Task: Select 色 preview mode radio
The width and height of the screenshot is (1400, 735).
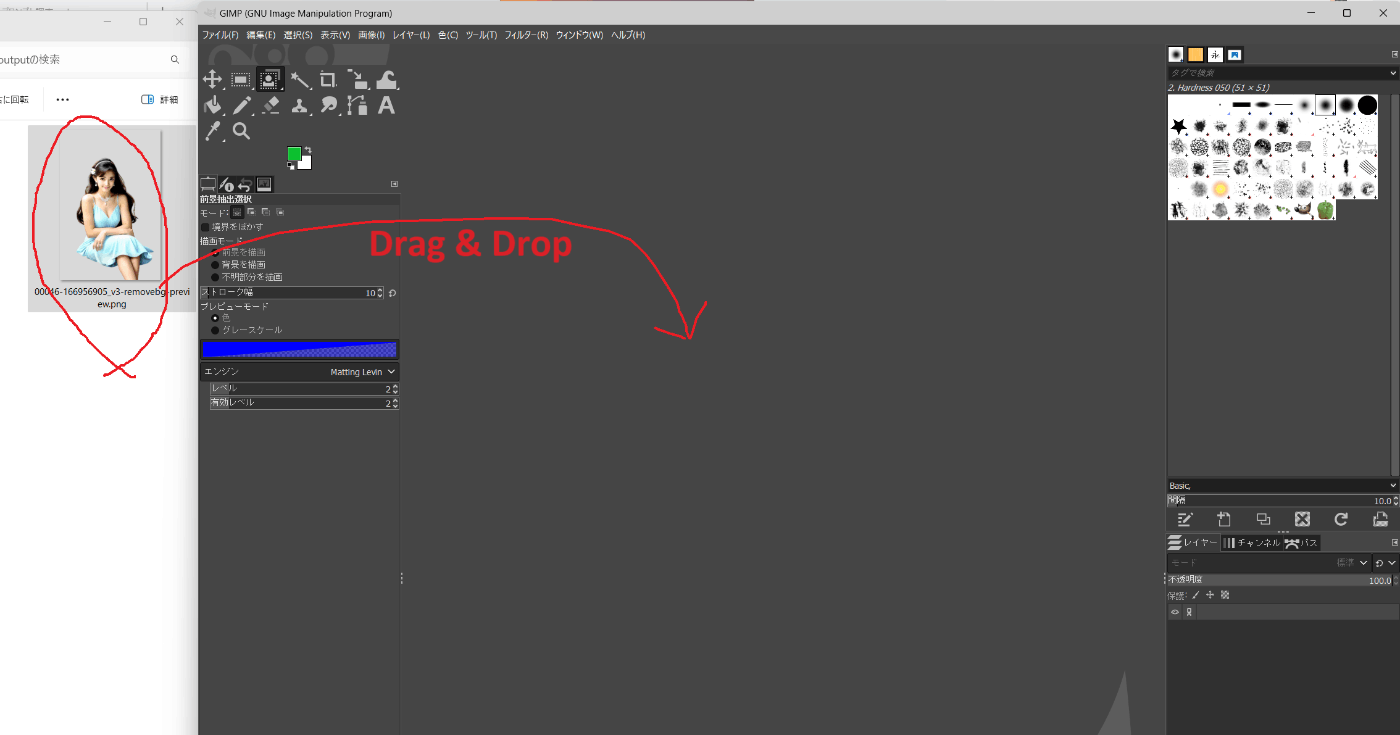Action: pyautogui.click(x=215, y=318)
